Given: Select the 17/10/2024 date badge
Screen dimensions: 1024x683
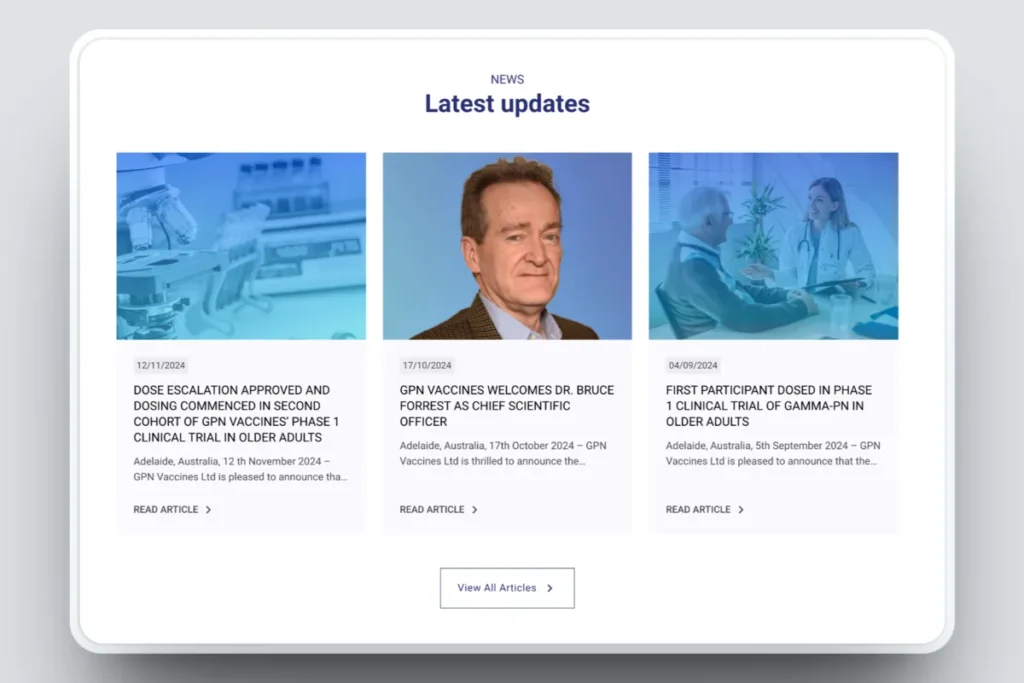Looking at the screenshot, I should tap(427, 366).
